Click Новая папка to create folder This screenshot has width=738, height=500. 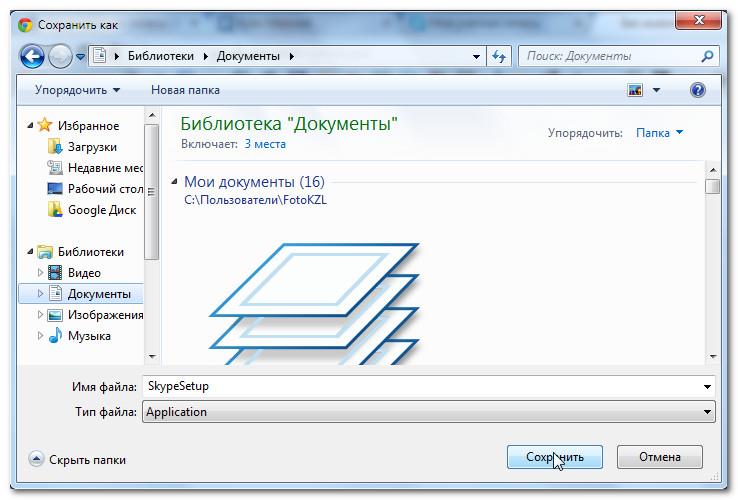[x=185, y=90]
